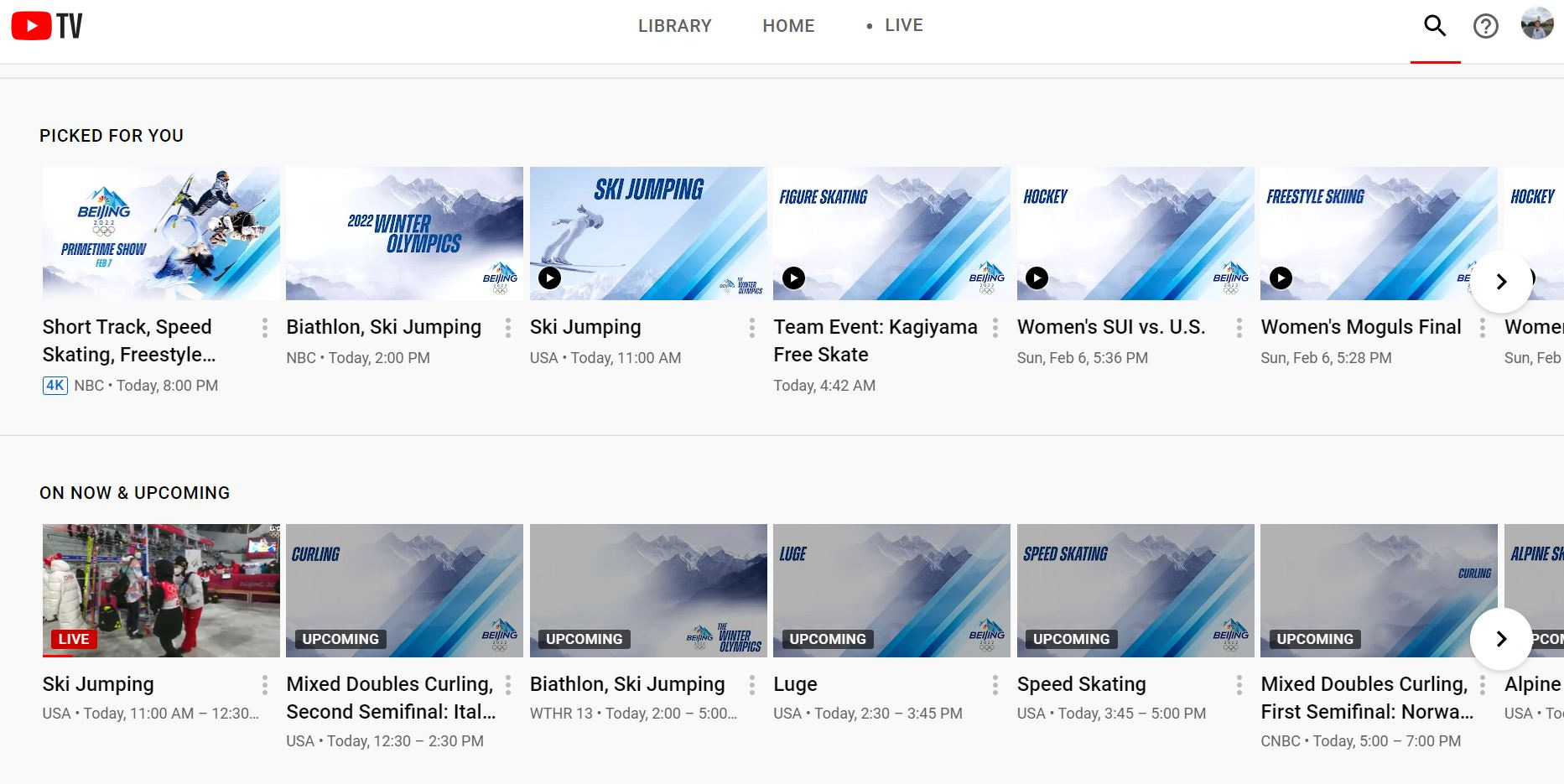Open options for Biathlon, Ski Jumping on NBC

(x=508, y=328)
